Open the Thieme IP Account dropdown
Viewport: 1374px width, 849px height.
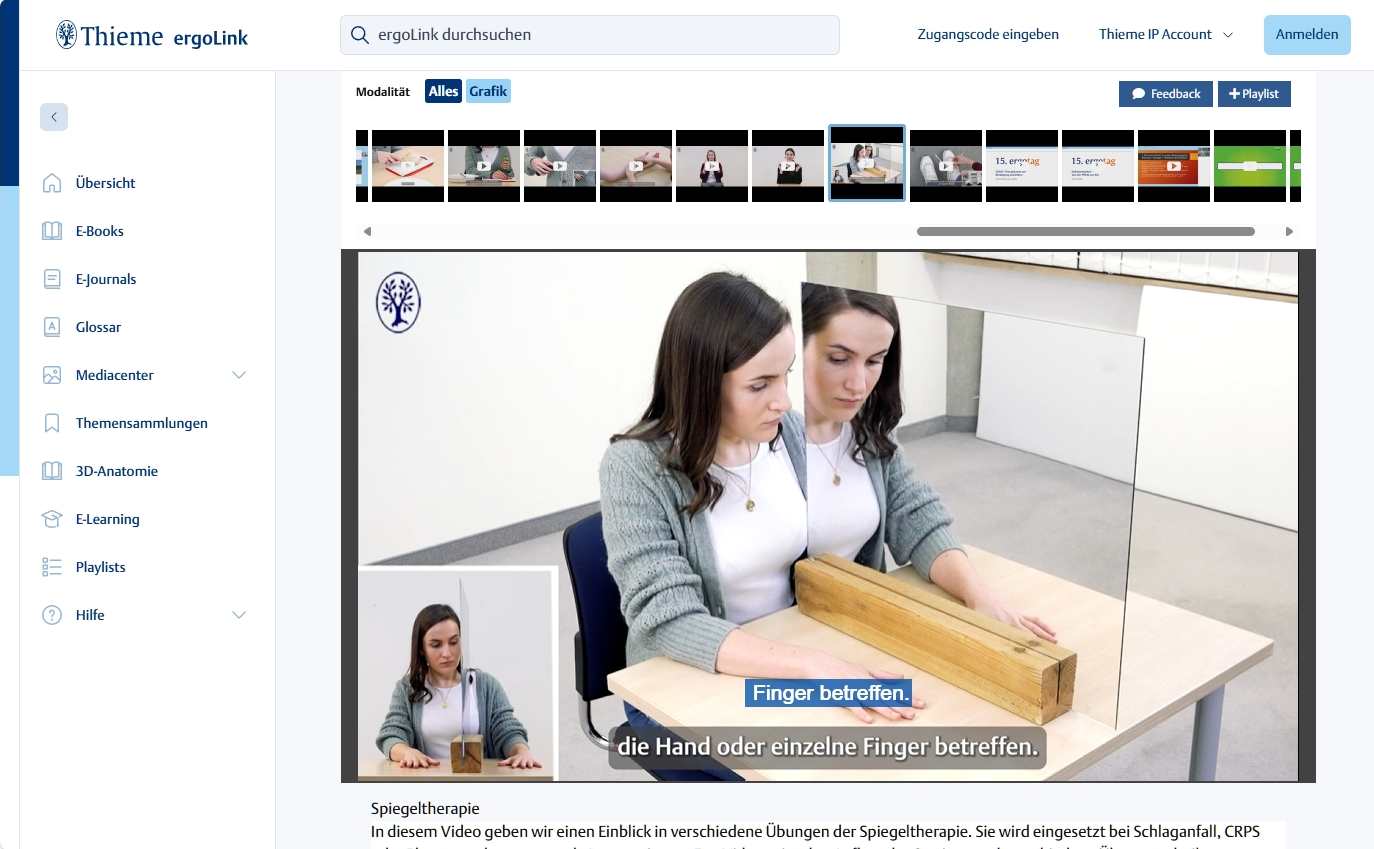[1165, 34]
